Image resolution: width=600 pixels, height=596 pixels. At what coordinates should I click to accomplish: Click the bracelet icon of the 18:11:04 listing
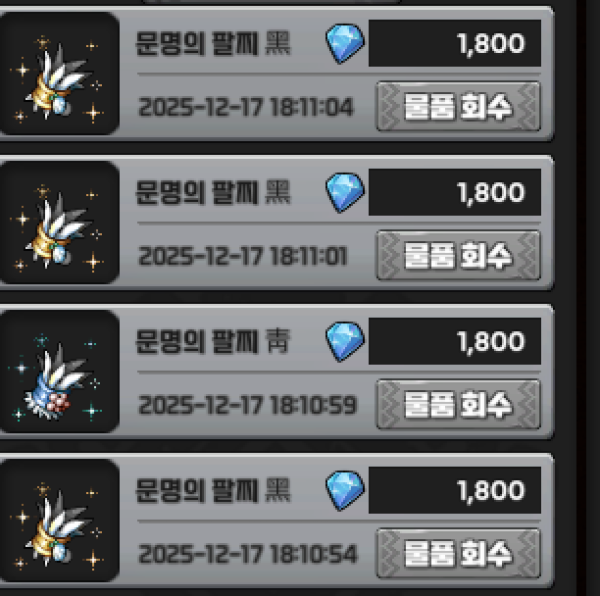pos(59,73)
